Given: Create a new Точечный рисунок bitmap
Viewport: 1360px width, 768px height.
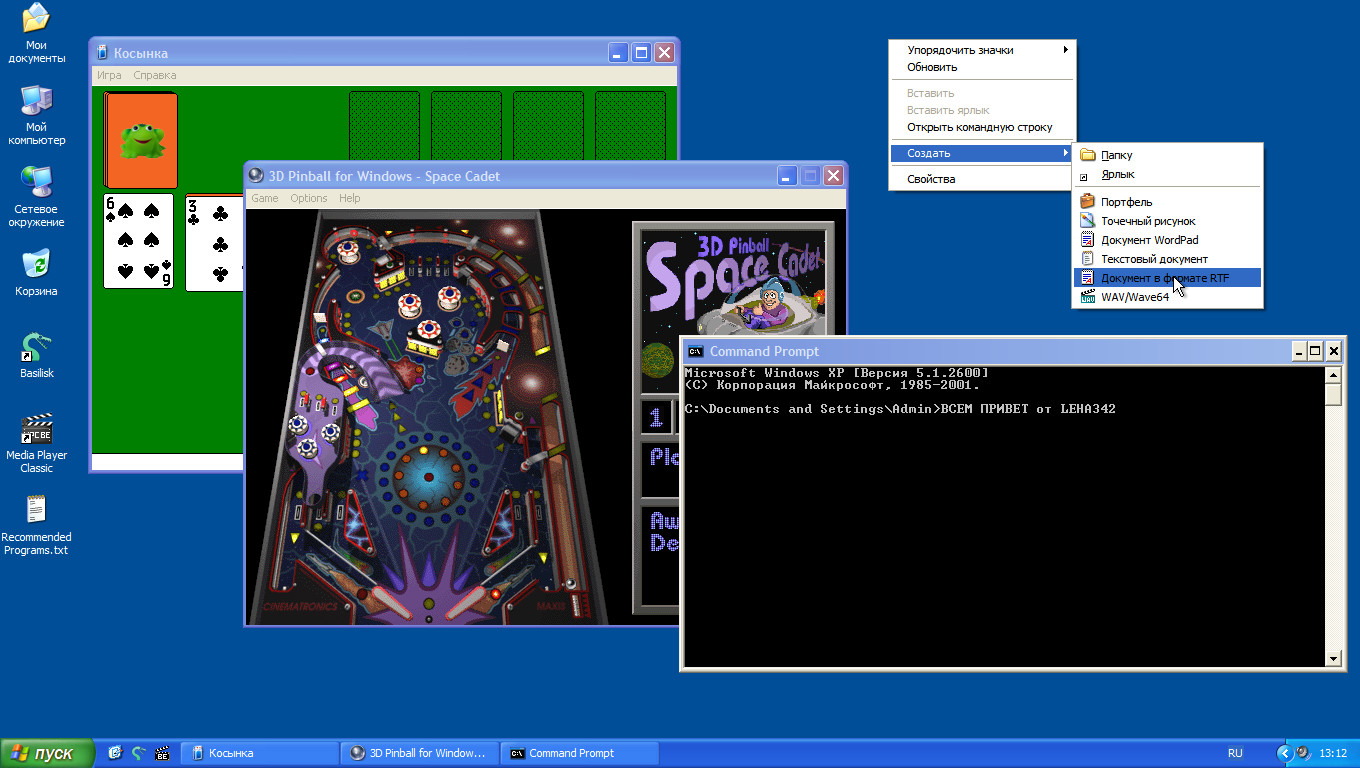Looking at the screenshot, I should coord(1167,221).
